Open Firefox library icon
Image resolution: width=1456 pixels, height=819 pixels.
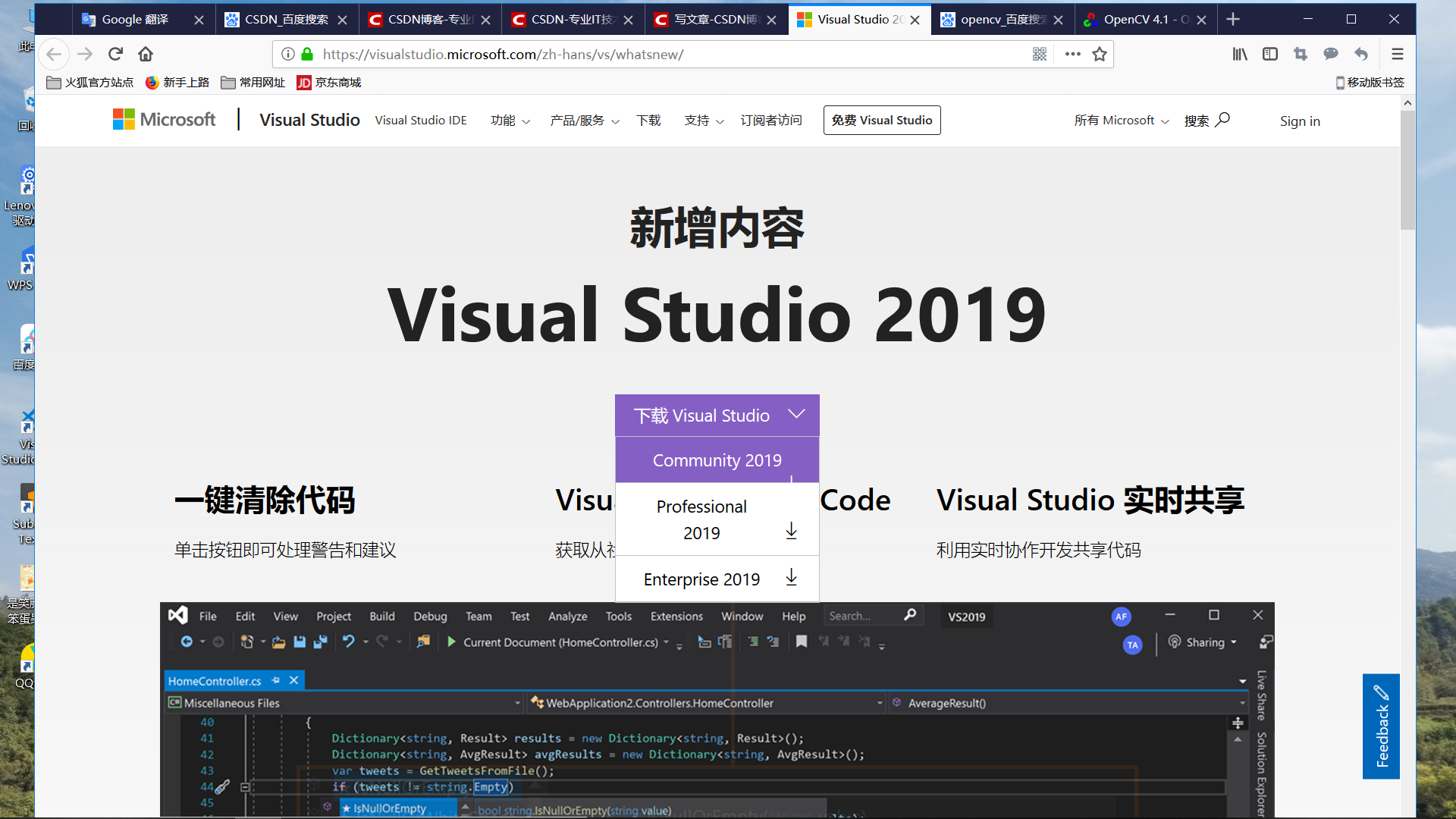(x=1240, y=54)
